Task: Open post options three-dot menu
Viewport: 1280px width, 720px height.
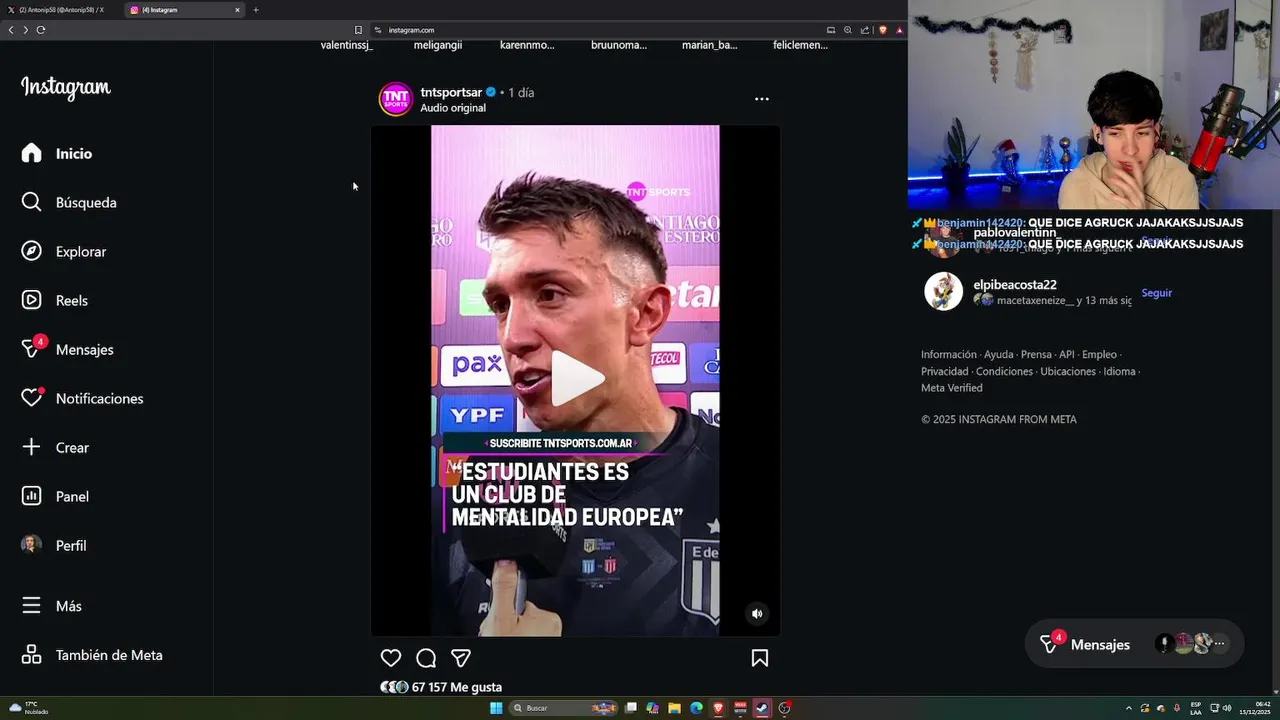Action: click(762, 99)
